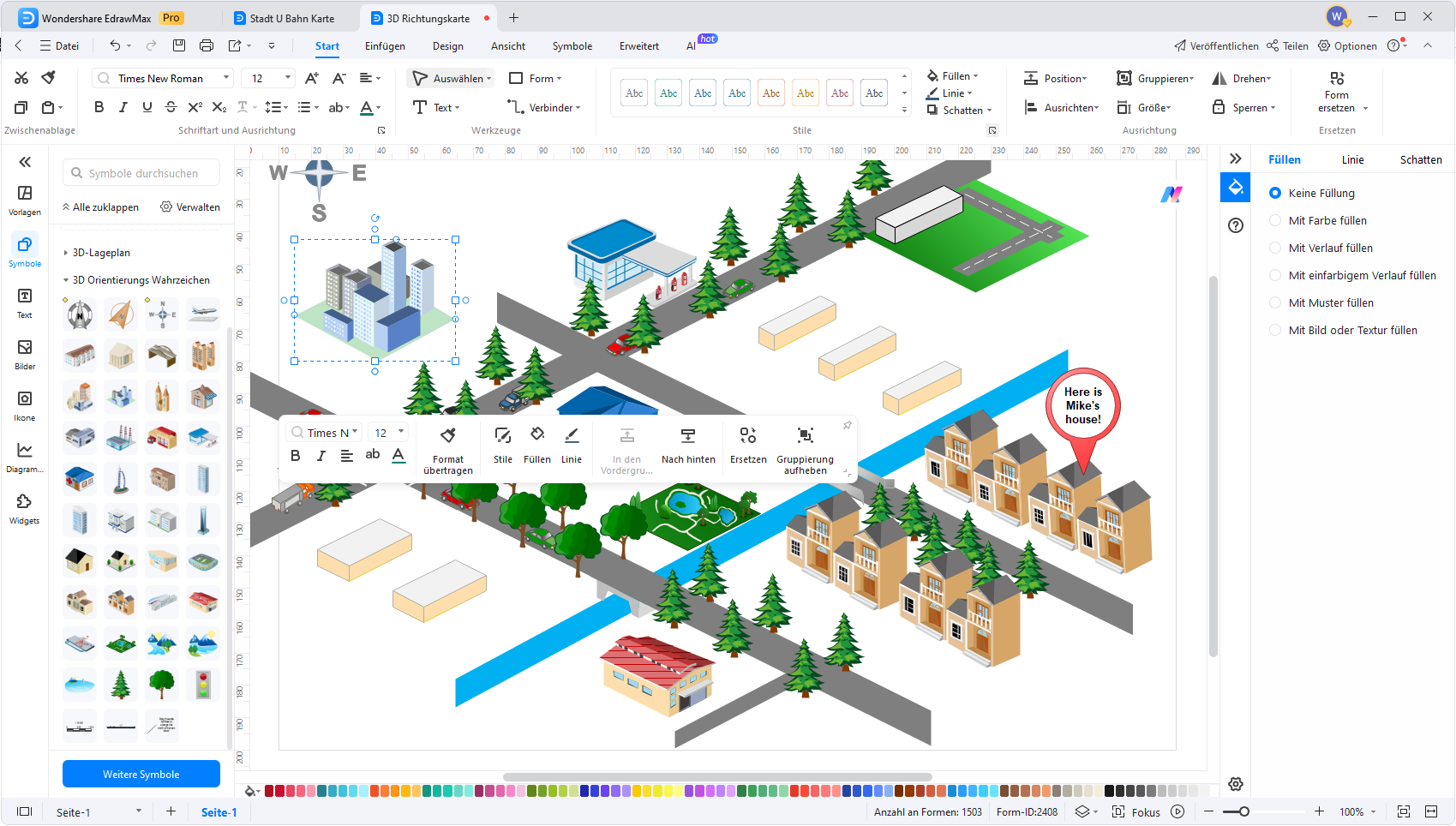Click Weitere Symbole button
Image resolution: width=1456 pixels, height=826 pixels.
click(x=141, y=774)
